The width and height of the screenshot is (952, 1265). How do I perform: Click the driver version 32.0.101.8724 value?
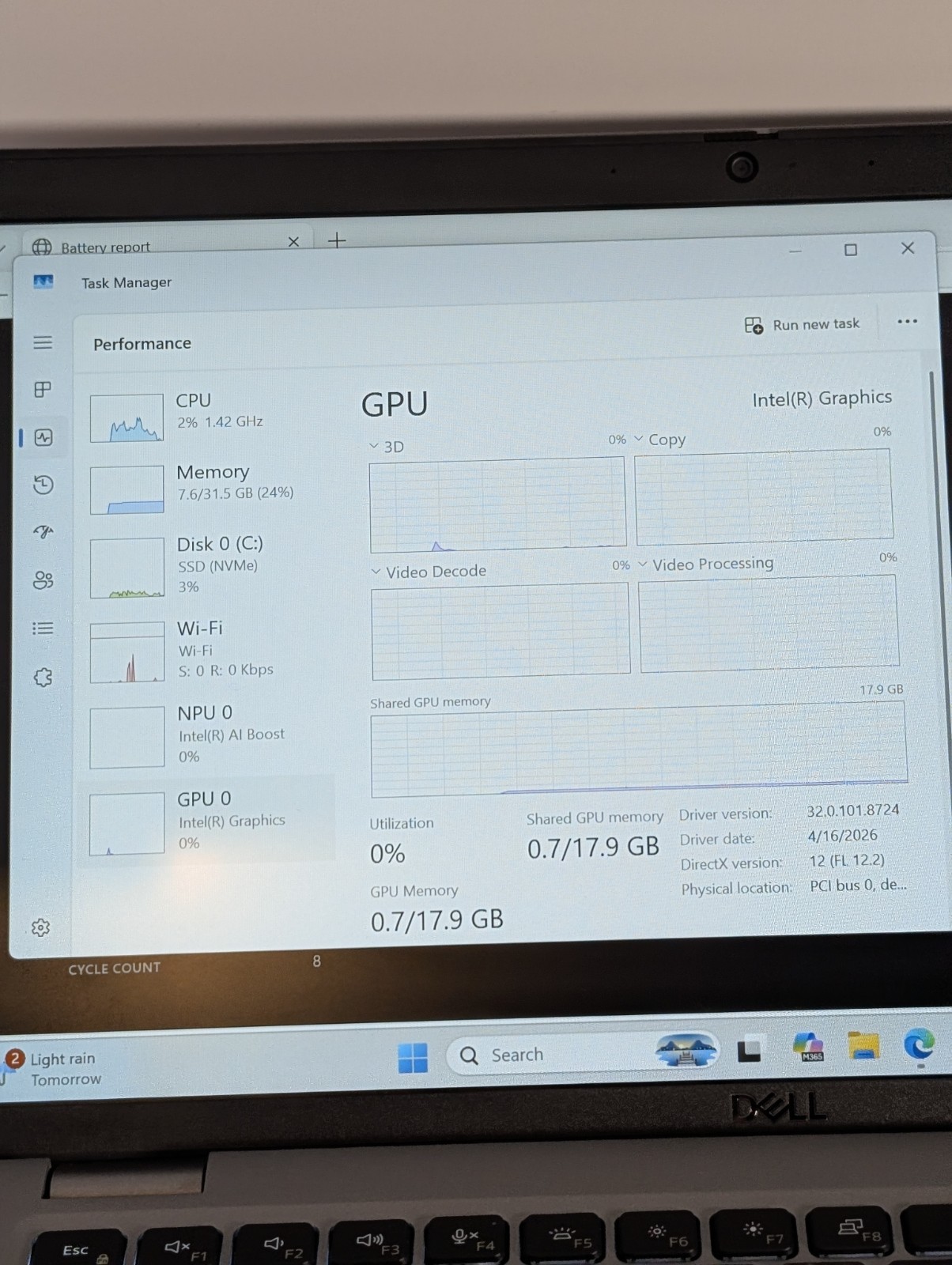pyautogui.click(x=852, y=810)
